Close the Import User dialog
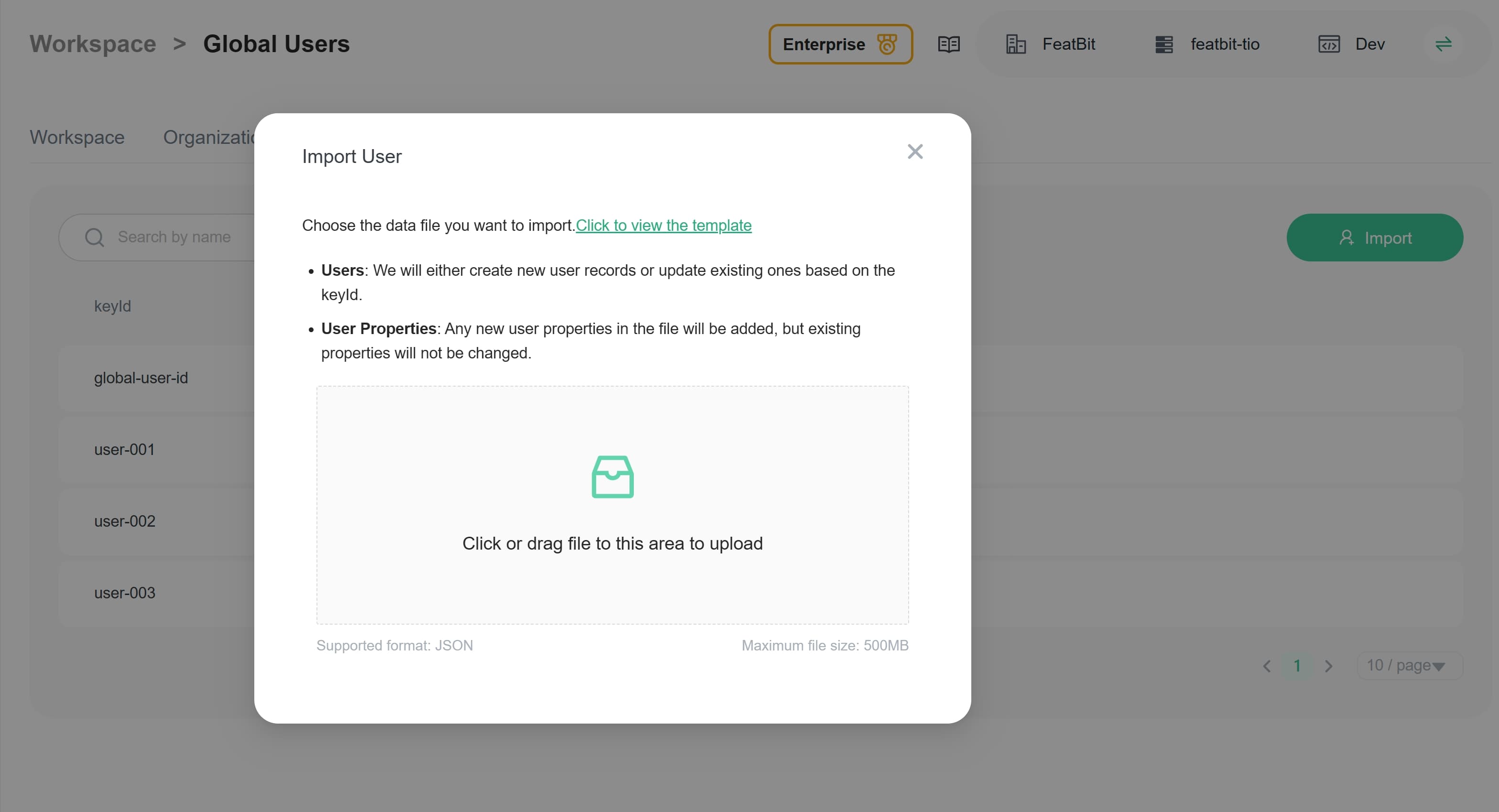This screenshot has height=812, width=1499. pos(915,152)
